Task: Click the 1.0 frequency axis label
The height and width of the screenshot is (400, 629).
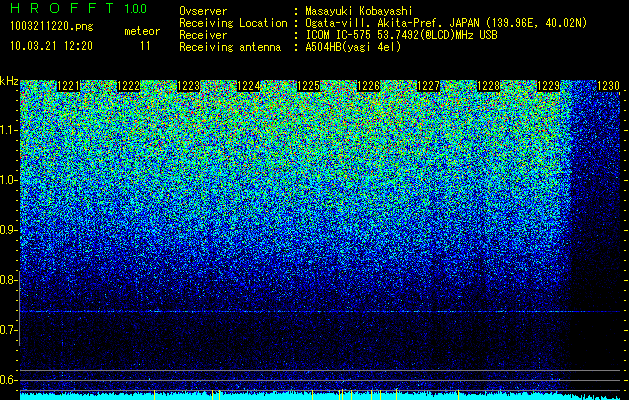Action: (x=8, y=180)
